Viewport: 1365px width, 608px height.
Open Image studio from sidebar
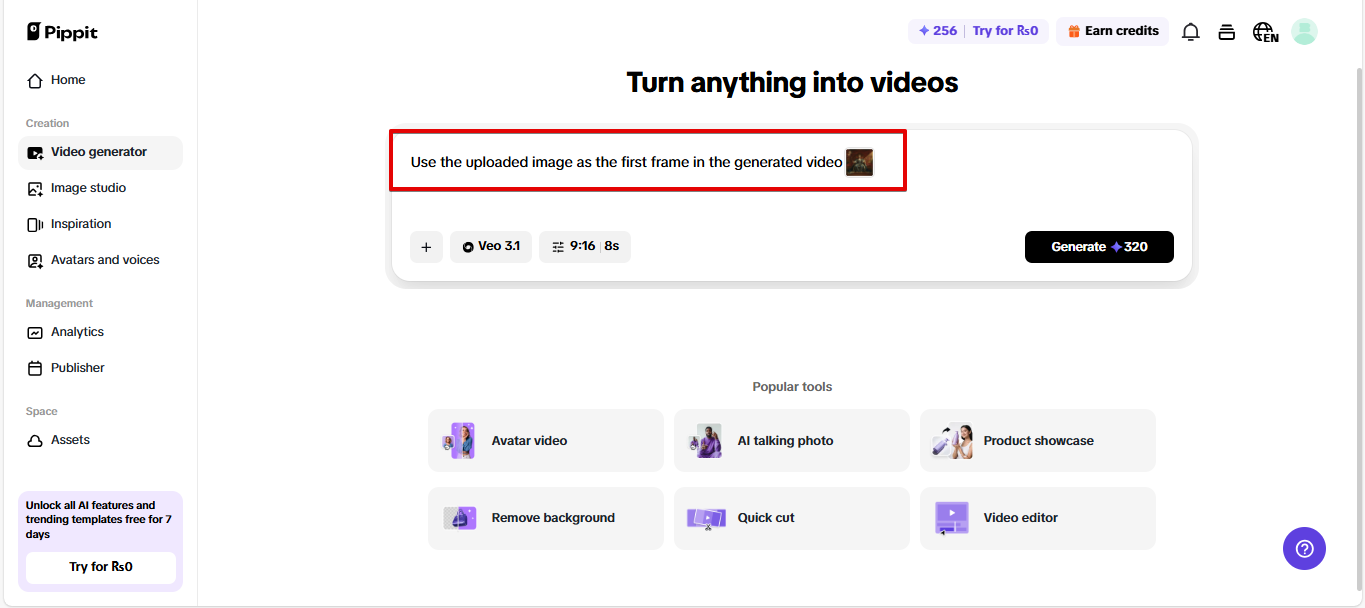100,188
